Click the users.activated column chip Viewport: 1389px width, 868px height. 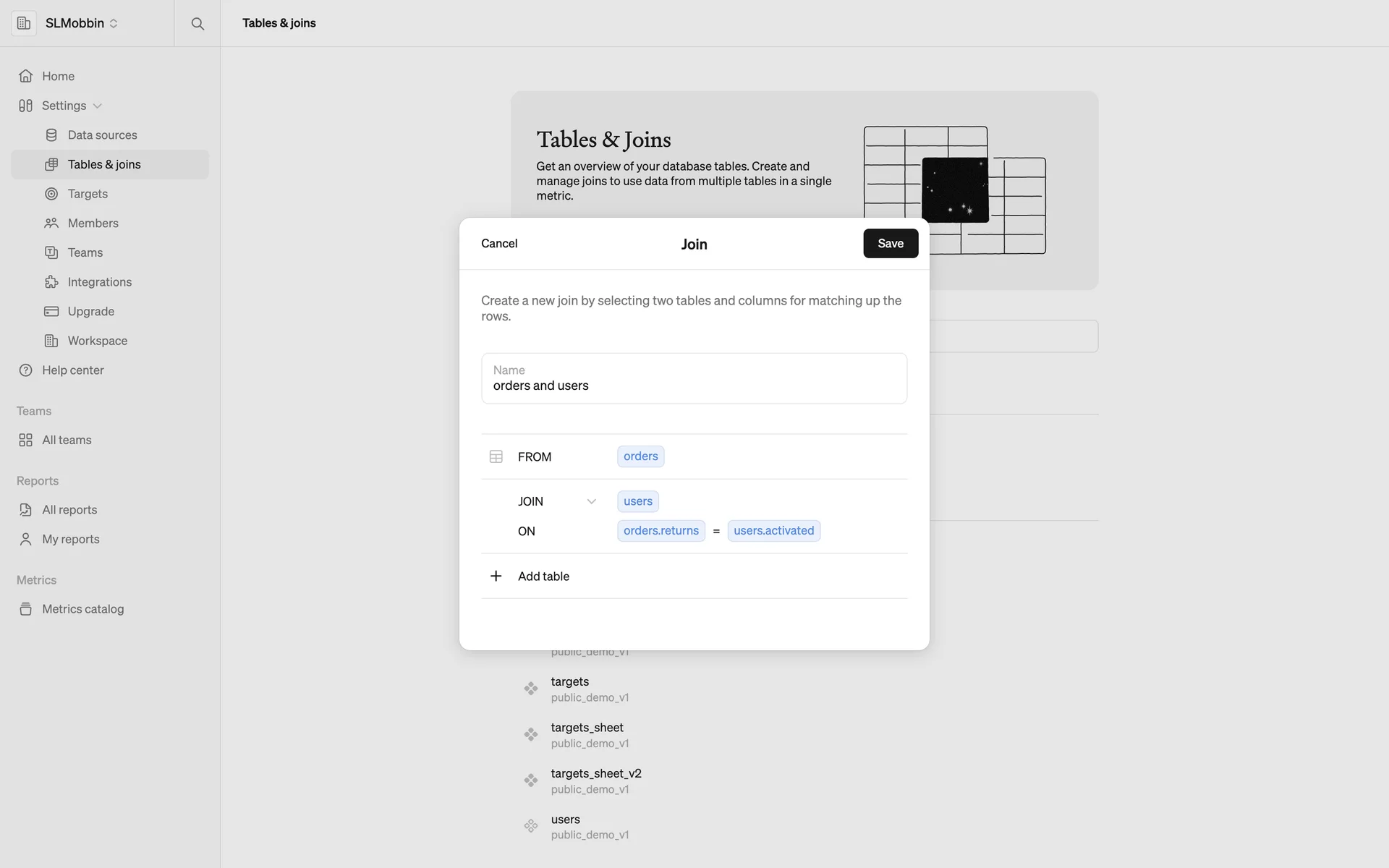click(x=773, y=531)
